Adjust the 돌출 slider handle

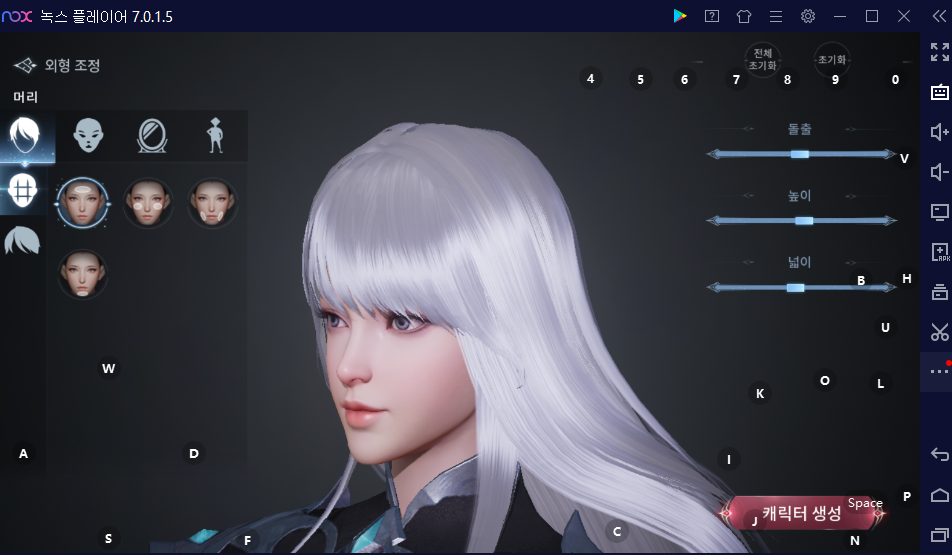800,154
